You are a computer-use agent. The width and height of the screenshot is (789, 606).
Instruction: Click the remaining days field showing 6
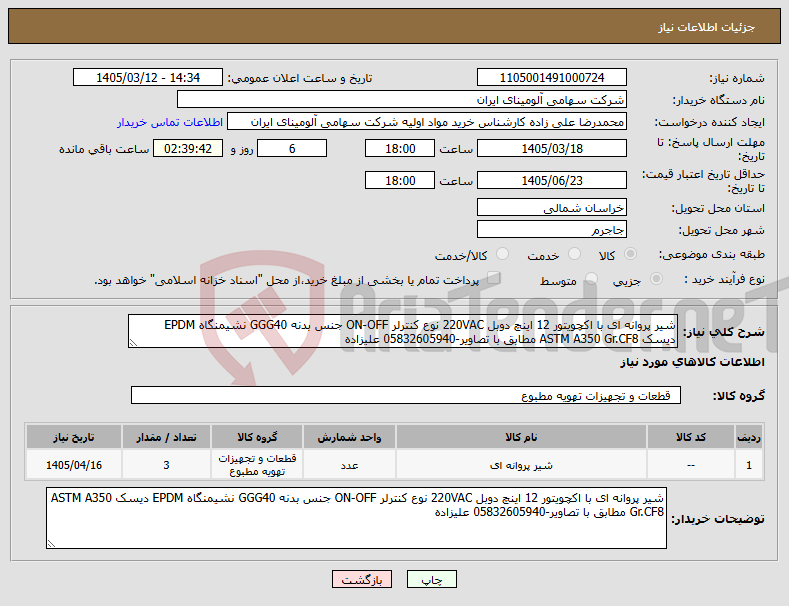tap(292, 148)
